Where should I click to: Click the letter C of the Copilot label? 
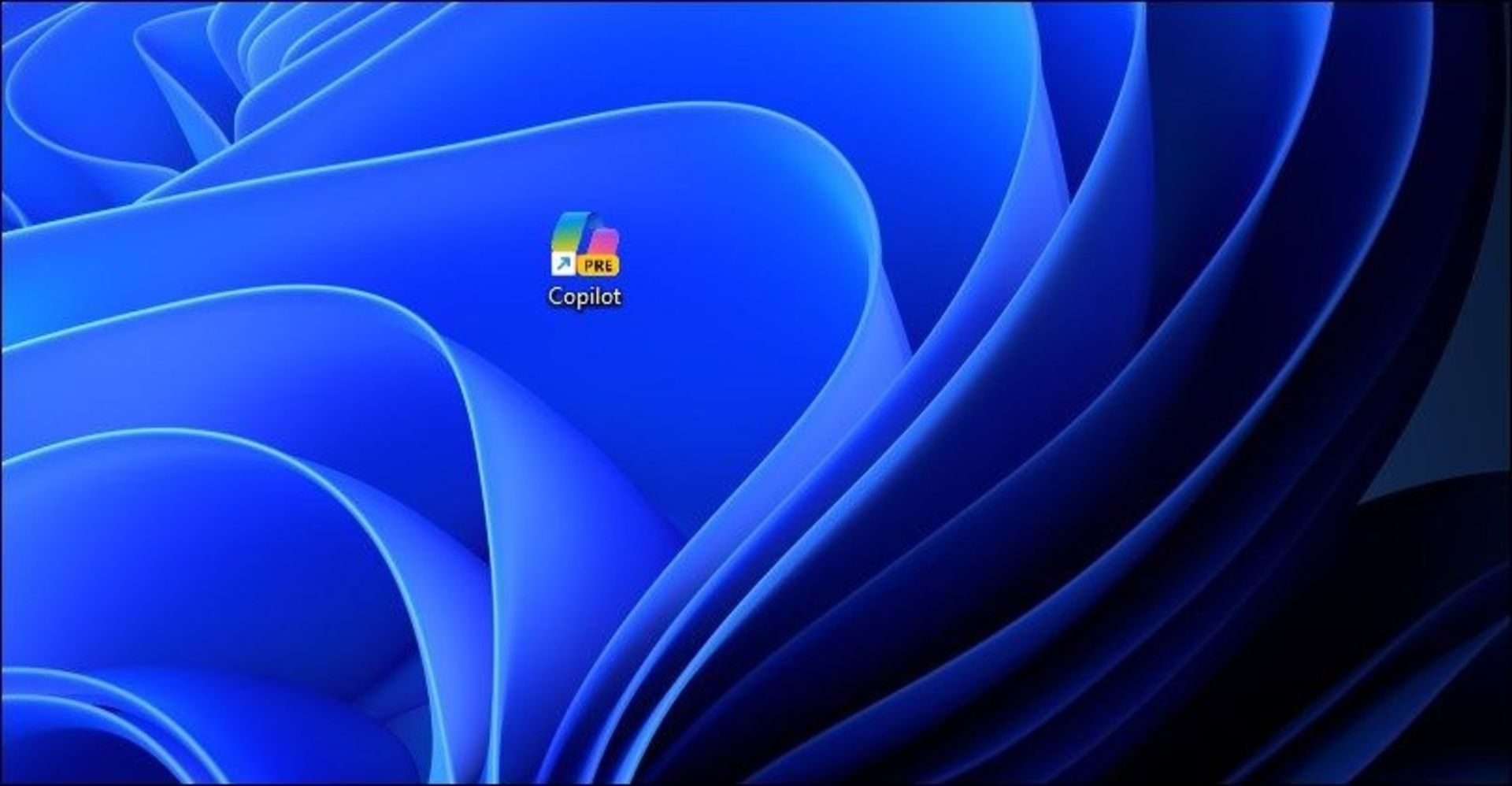point(555,297)
